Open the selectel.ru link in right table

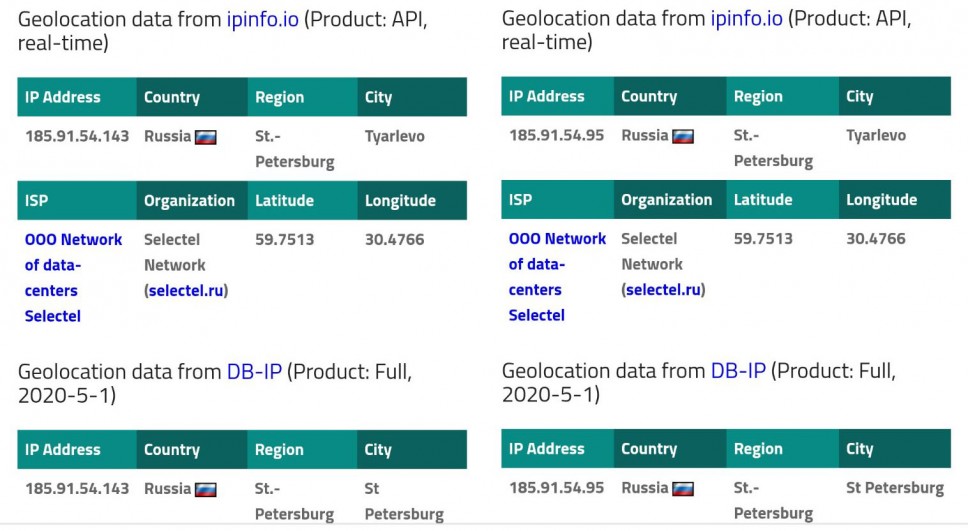[x=665, y=290]
